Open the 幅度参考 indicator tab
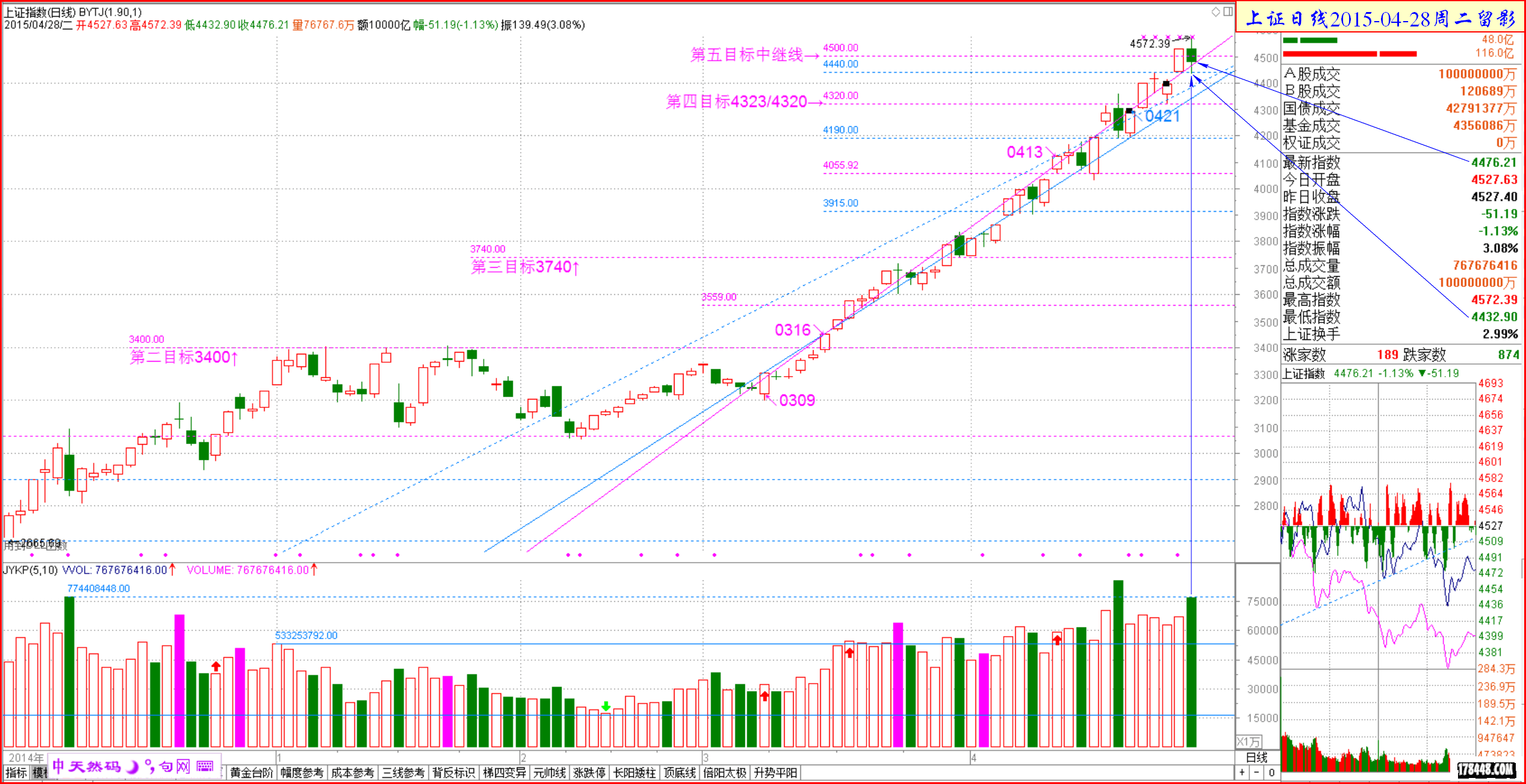Image resolution: width=1526 pixels, height=784 pixels. (302, 773)
